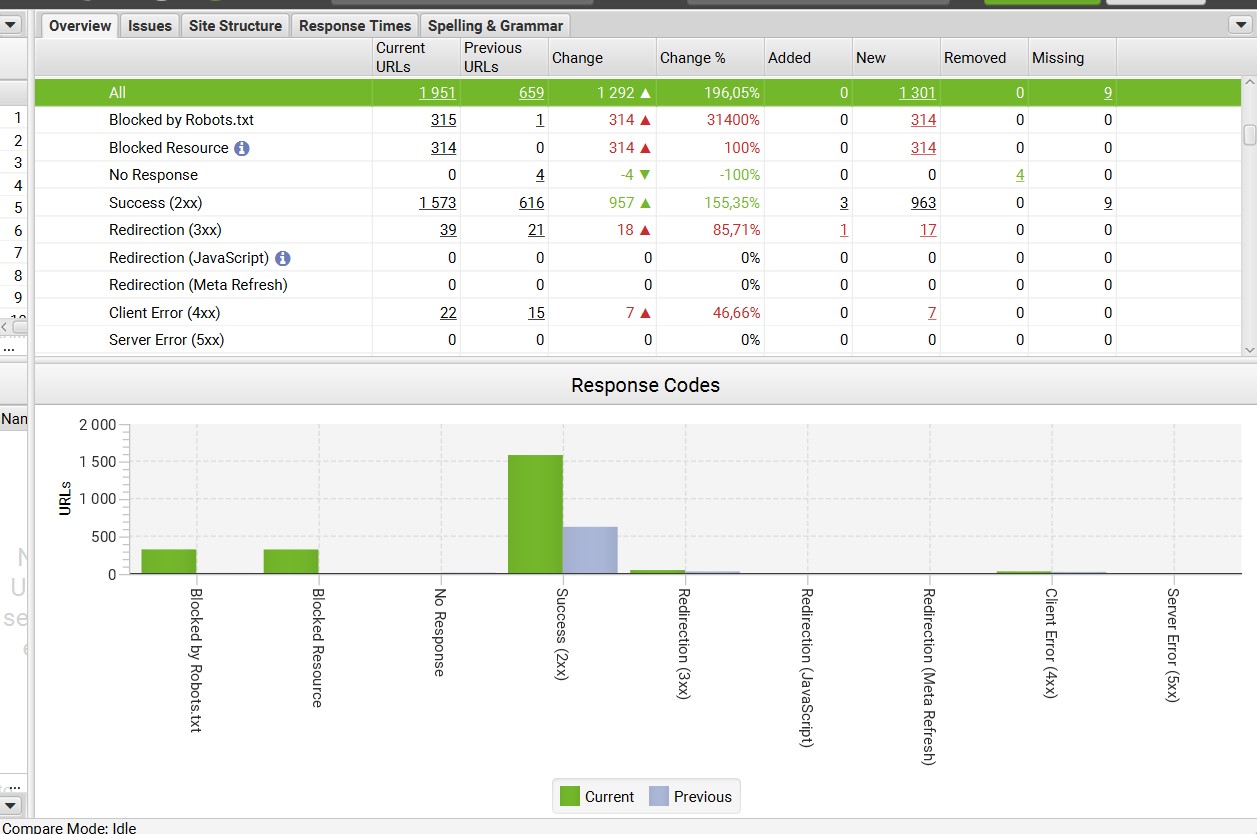Open the 15 previous Client Error link
Image resolution: width=1257 pixels, height=834 pixels.
(536, 313)
